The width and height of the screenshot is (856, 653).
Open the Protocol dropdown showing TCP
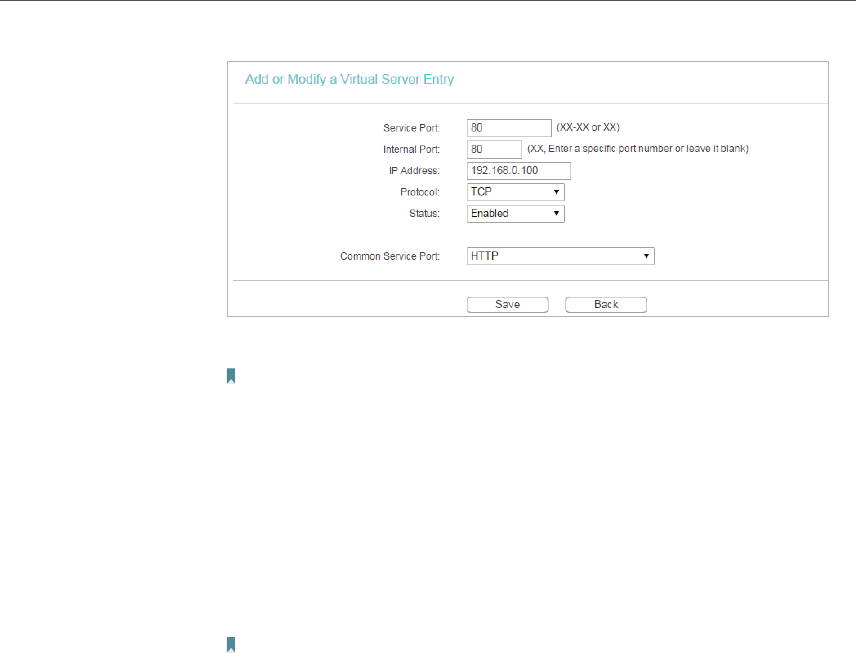tap(515, 192)
